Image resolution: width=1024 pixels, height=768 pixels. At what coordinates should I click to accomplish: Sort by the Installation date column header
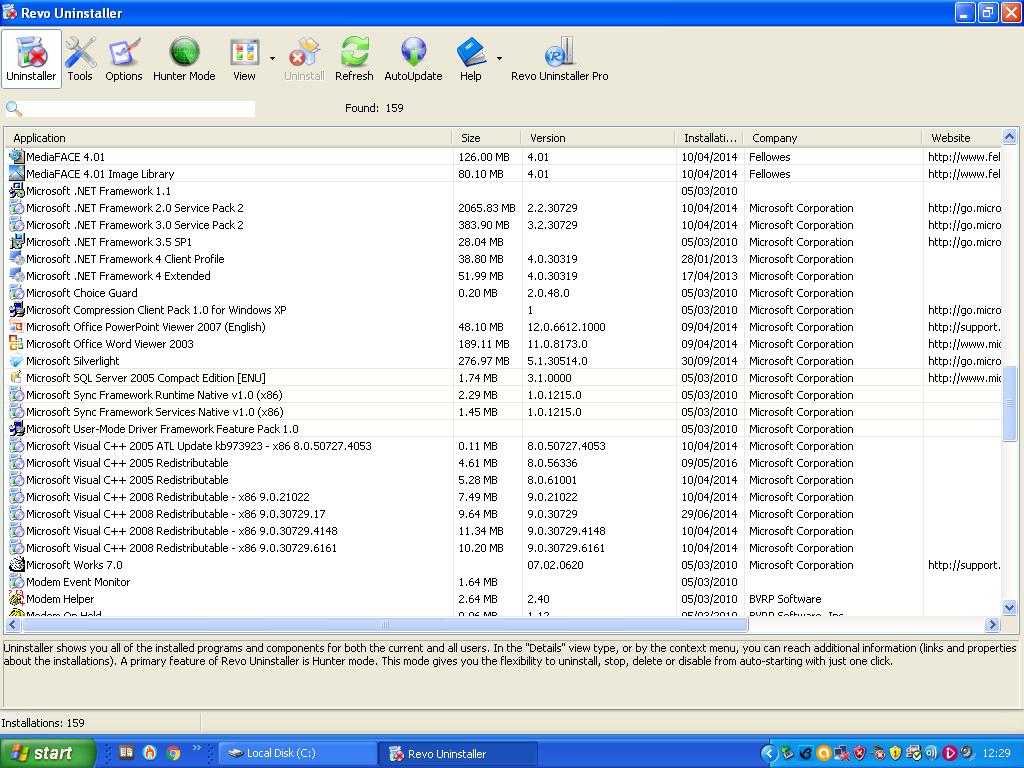pos(709,138)
